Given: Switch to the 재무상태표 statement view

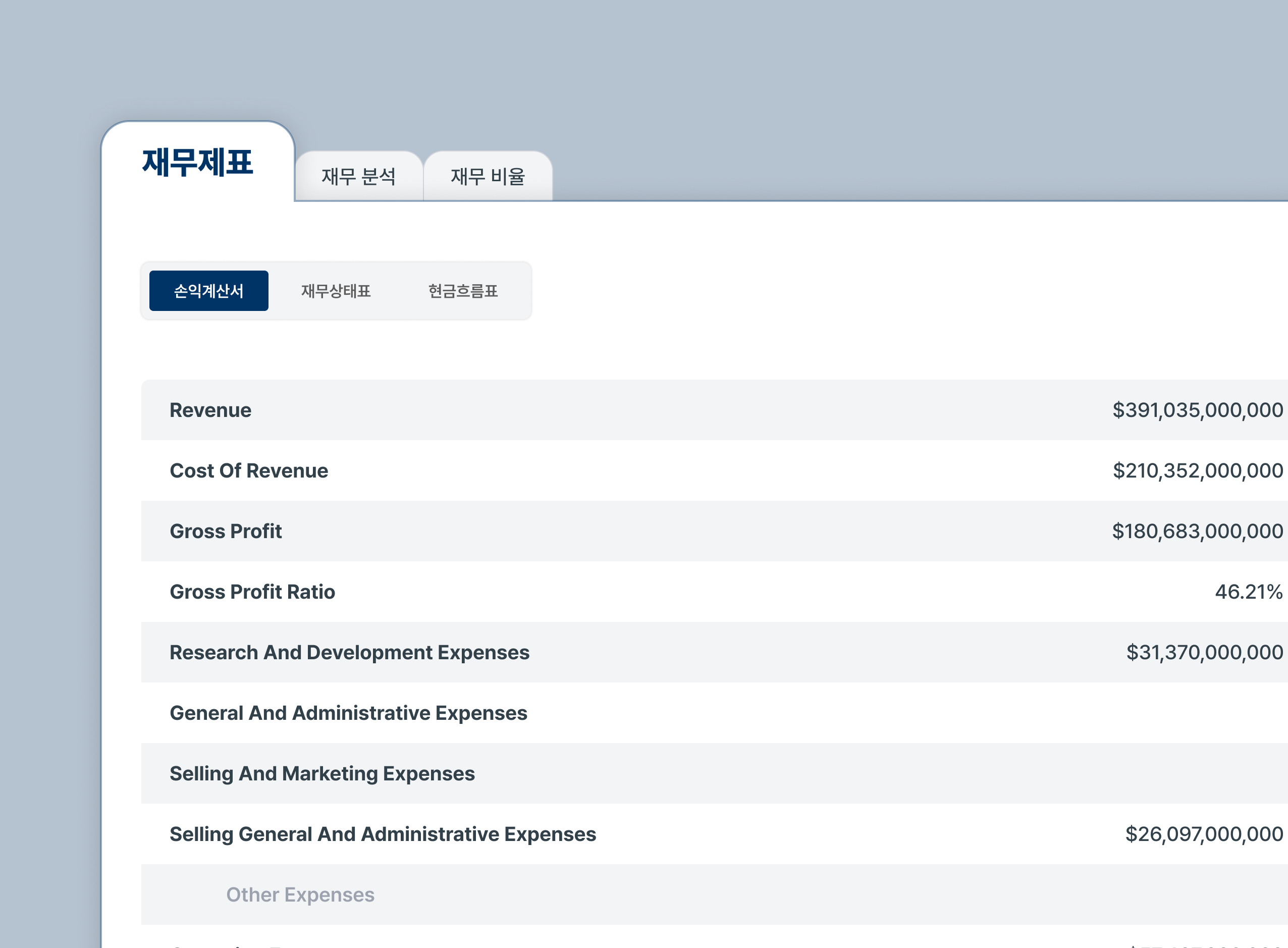Looking at the screenshot, I should 336,291.
